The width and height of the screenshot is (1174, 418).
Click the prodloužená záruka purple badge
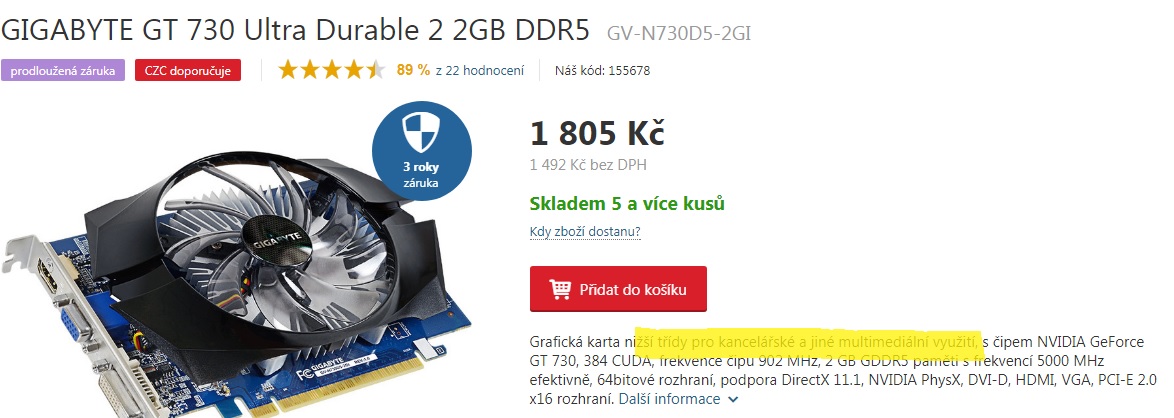(x=63, y=70)
